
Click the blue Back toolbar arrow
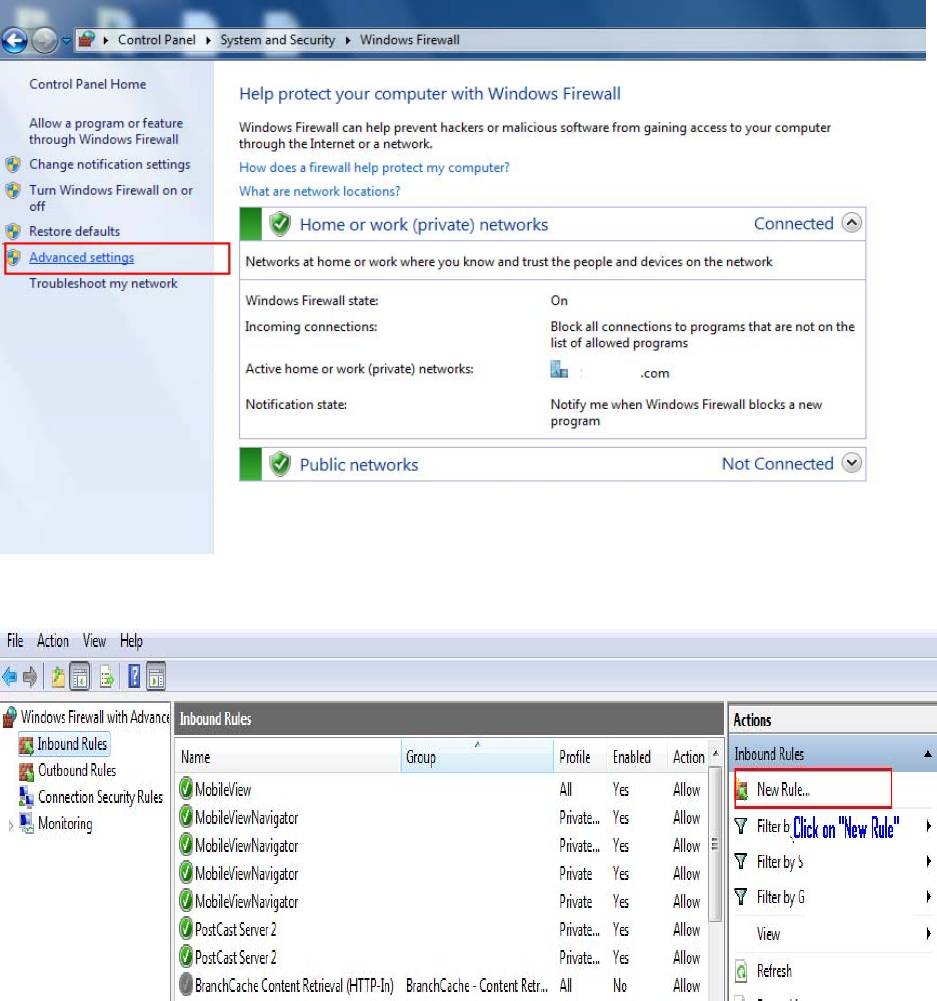point(10,677)
